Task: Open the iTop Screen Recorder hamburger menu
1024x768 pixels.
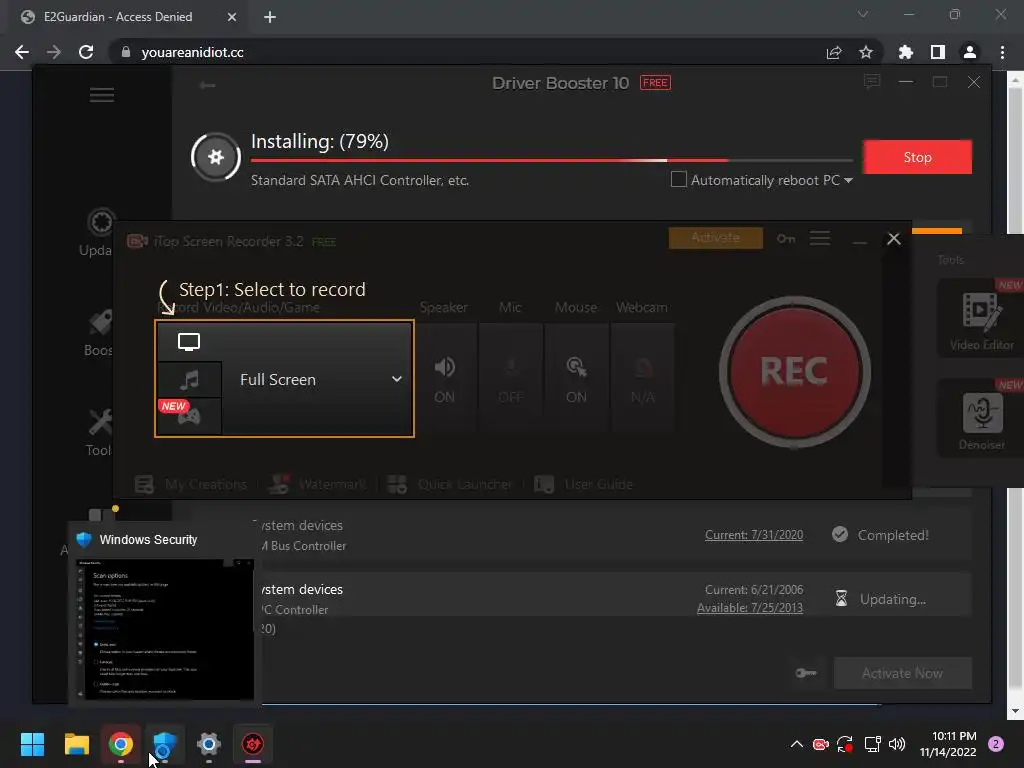Action: 820,238
